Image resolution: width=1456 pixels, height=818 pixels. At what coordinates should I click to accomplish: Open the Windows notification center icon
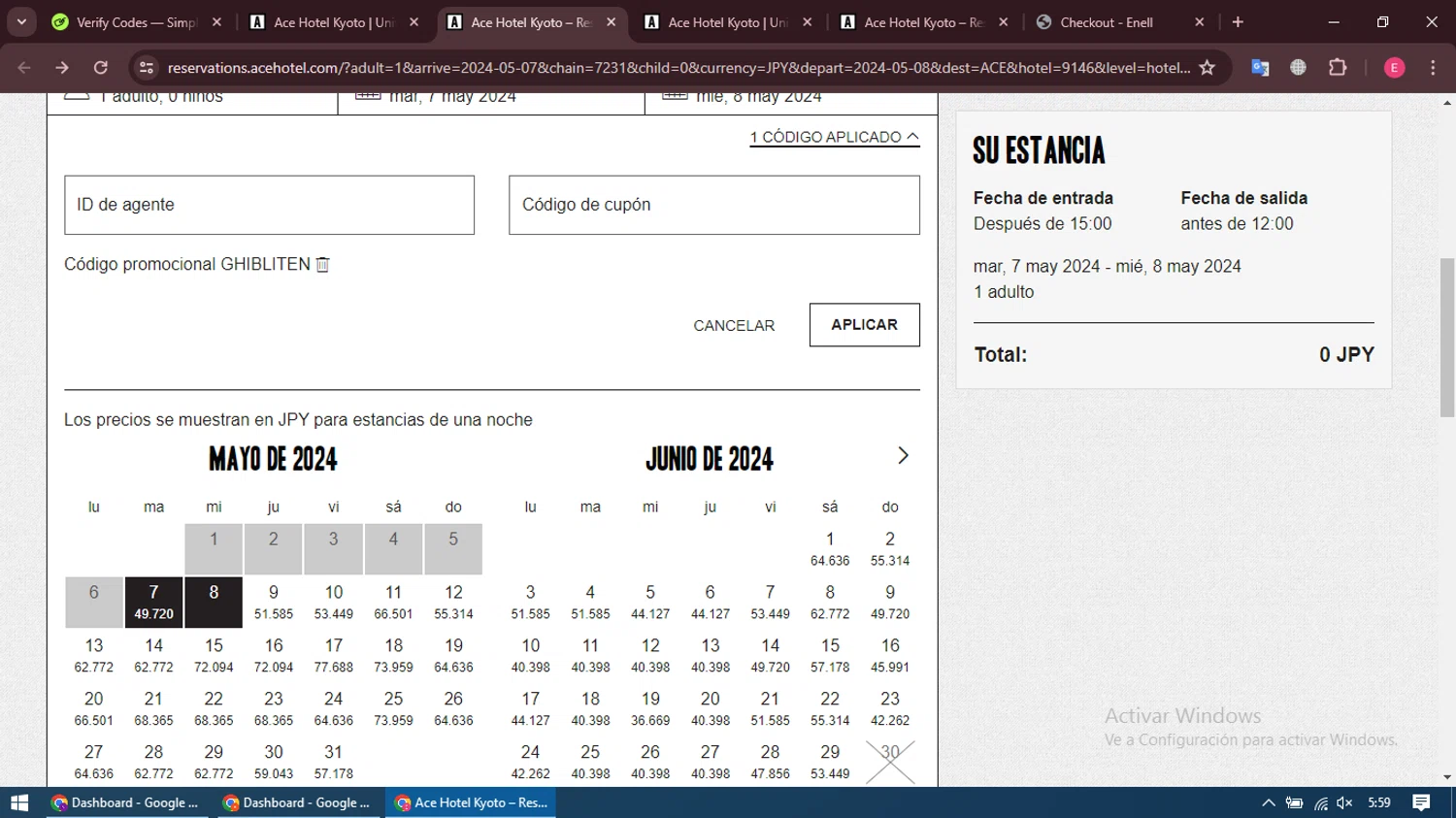1421,802
